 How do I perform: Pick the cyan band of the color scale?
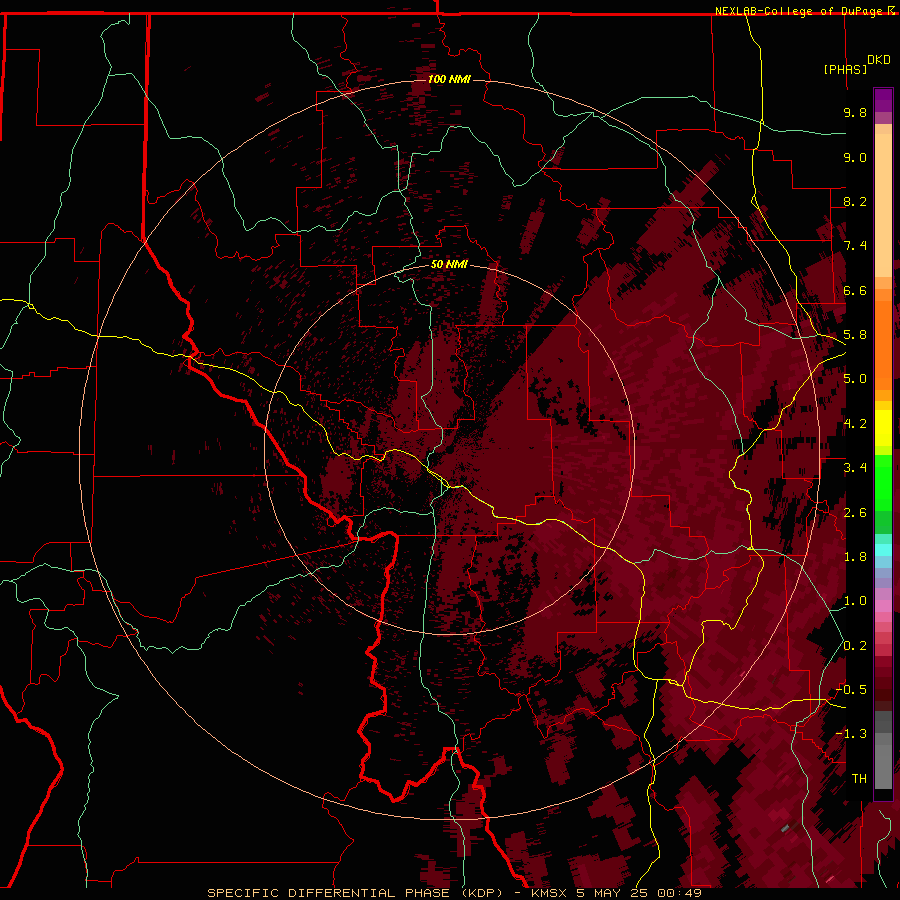[x=883, y=550]
